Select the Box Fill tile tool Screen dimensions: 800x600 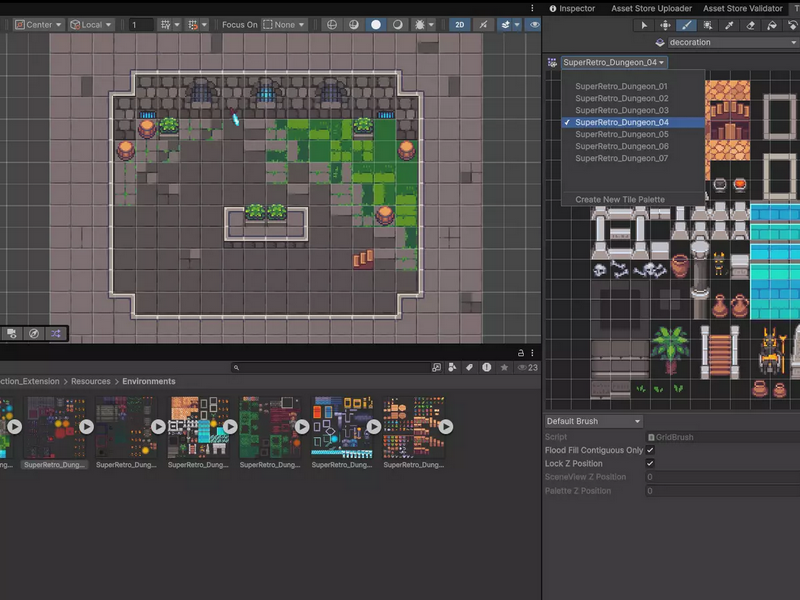(708, 25)
